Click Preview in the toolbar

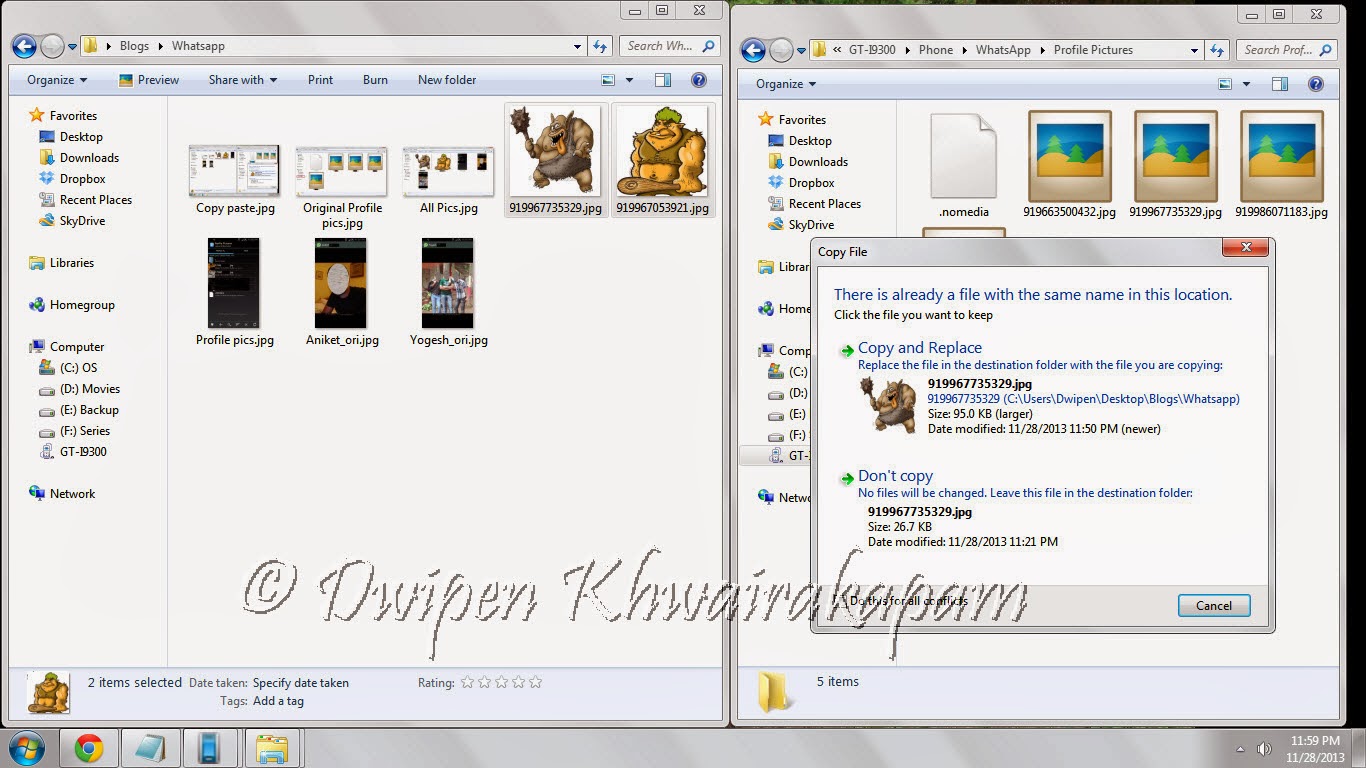coord(148,80)
